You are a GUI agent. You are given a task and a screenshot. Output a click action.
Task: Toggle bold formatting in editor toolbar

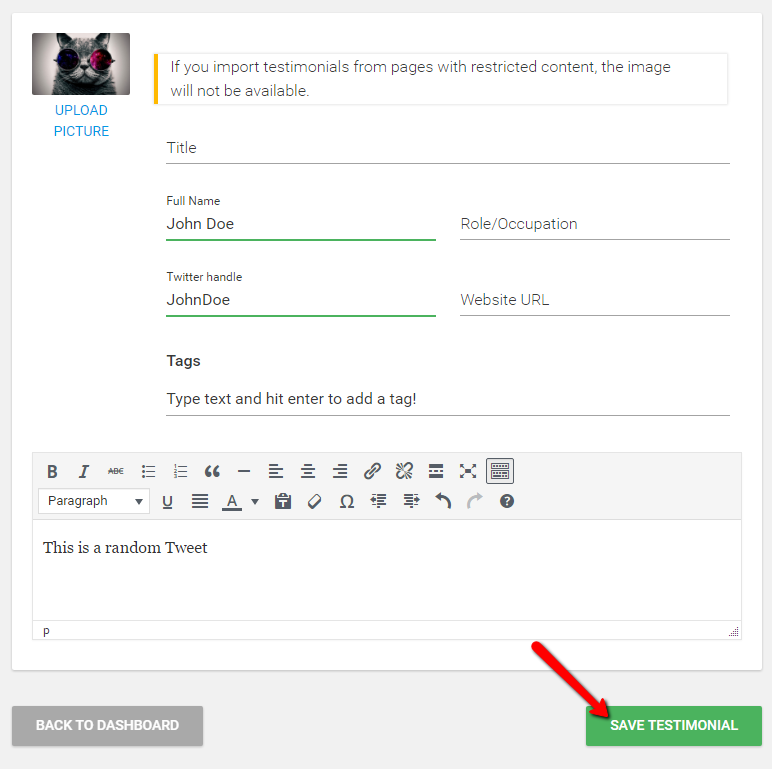[x=52, y=471]
